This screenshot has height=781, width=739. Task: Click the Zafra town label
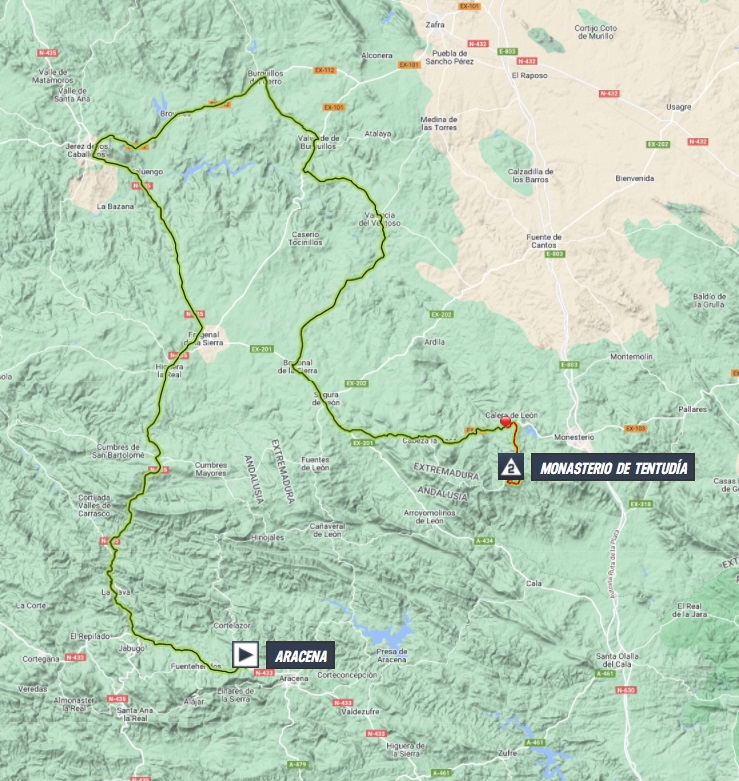435,24
